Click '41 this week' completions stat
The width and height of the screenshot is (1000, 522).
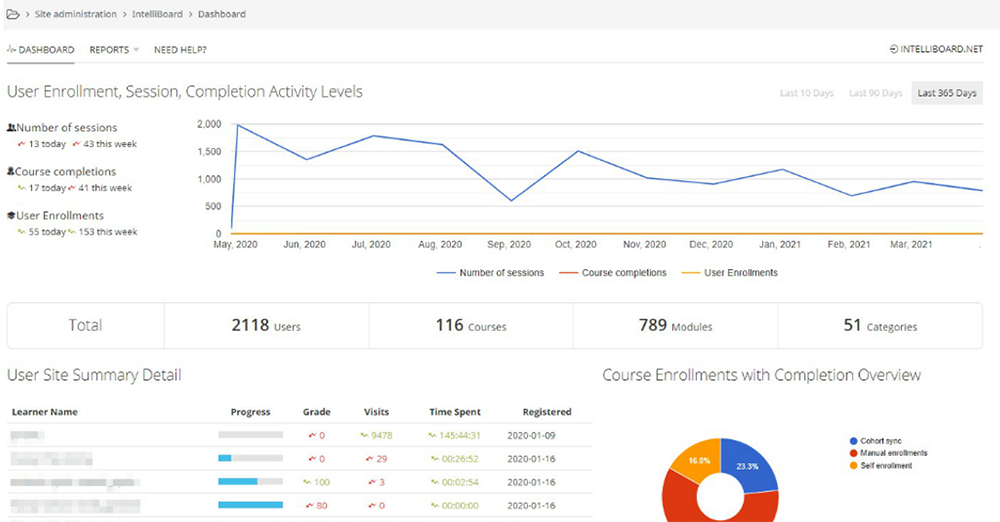click(100, 188)
